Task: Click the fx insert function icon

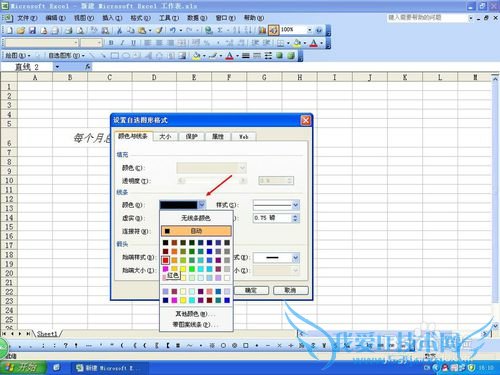Action: tap(88, 67)
